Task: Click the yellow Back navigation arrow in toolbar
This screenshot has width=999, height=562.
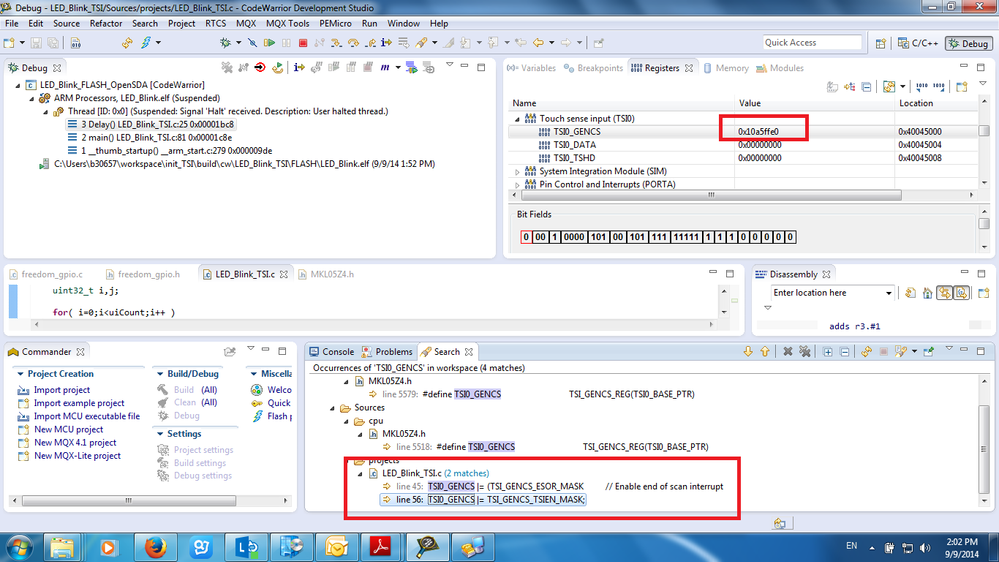Action: point(538,43)
